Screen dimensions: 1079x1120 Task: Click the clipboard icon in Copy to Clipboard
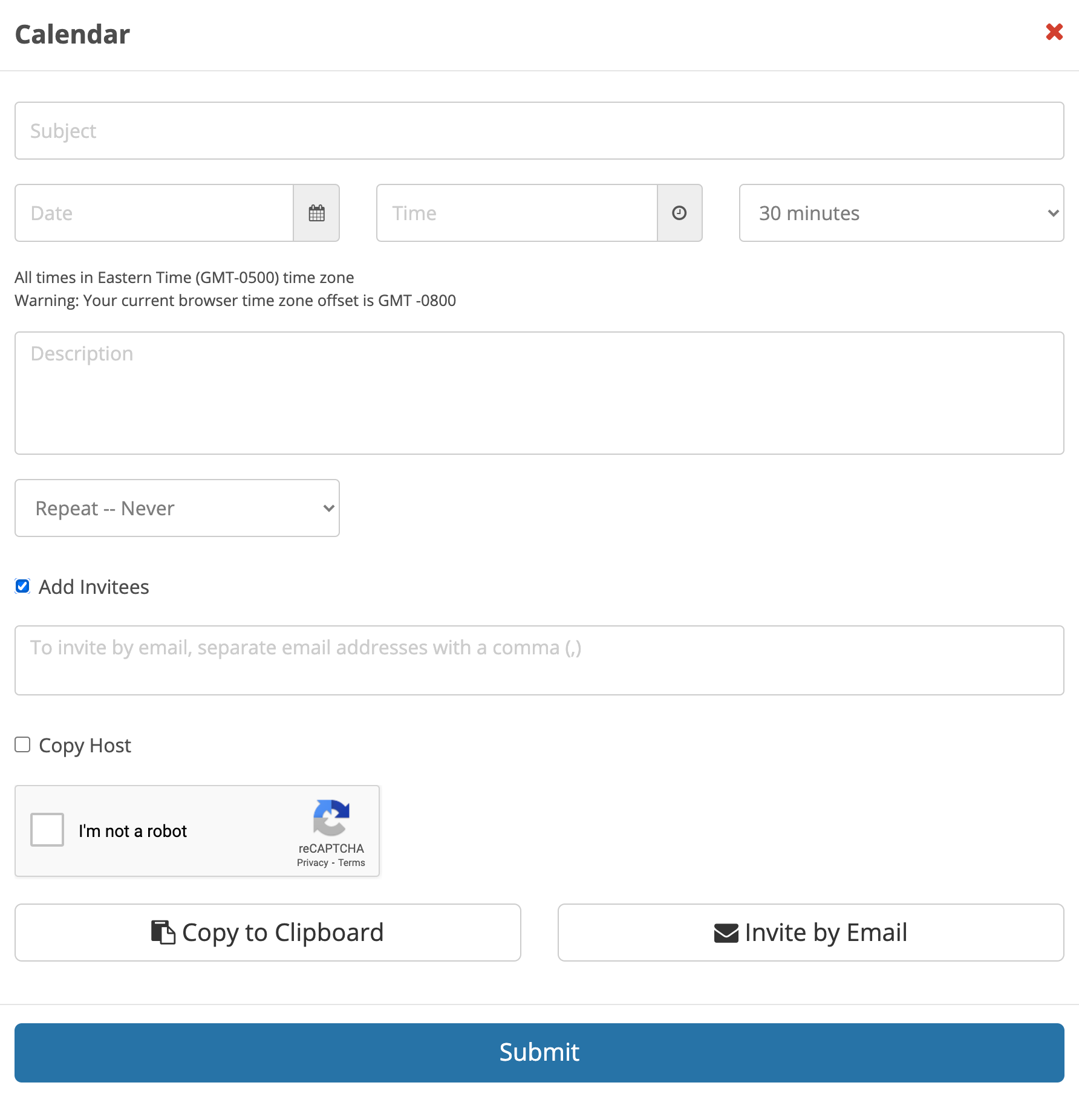pos(163,932)
